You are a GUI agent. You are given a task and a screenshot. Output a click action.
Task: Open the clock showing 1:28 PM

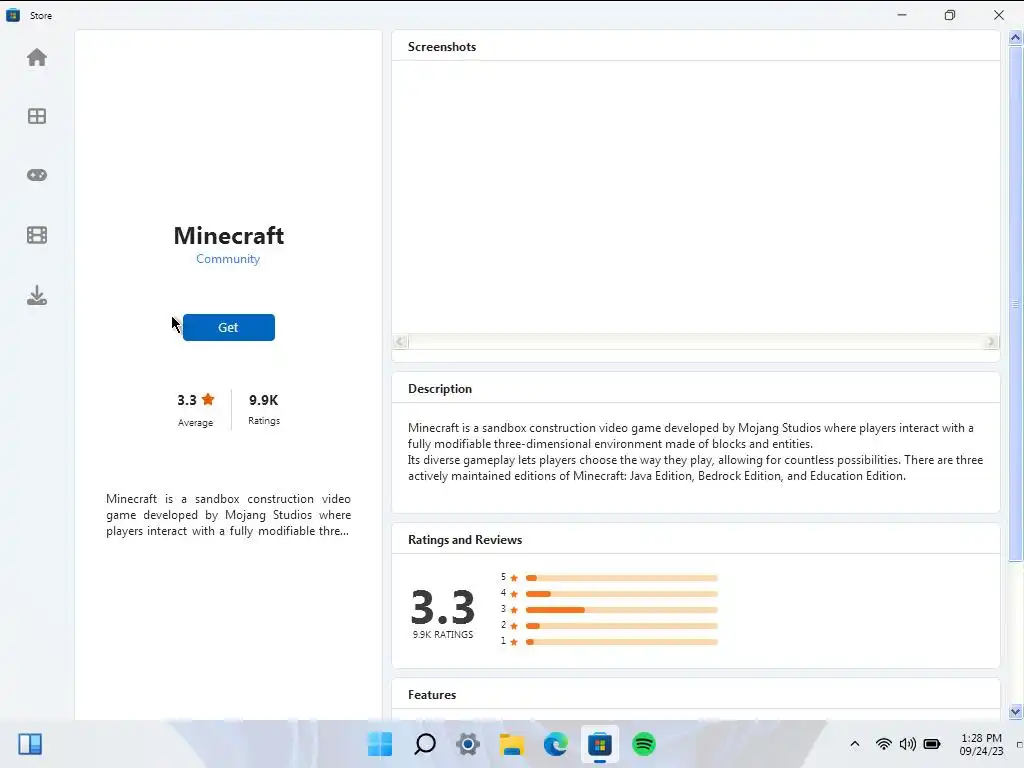click(x=981, y=744)
